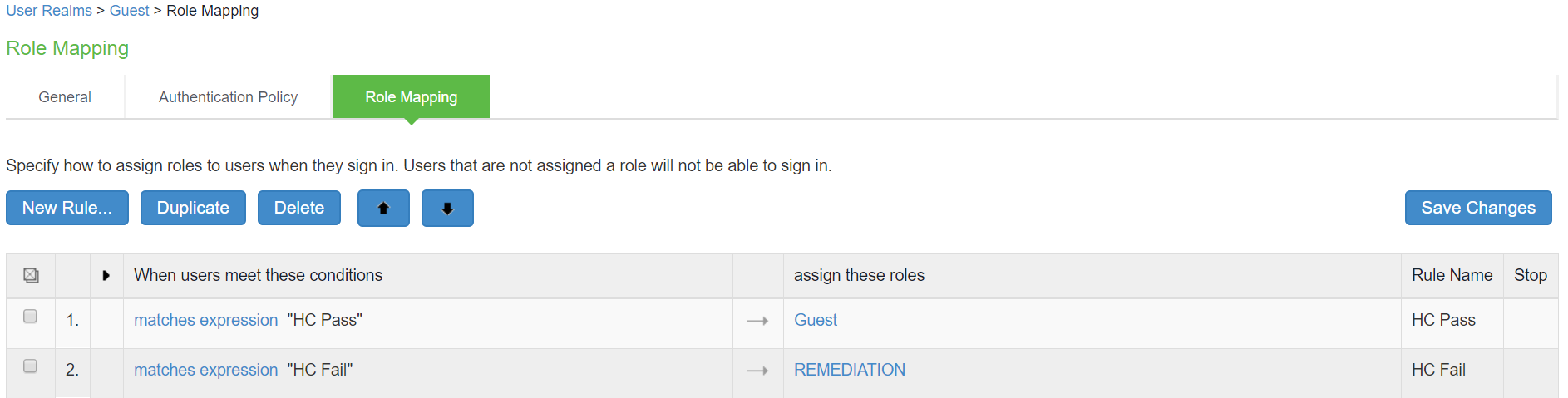Open matches expression link for HC Pass

[205, 320]
